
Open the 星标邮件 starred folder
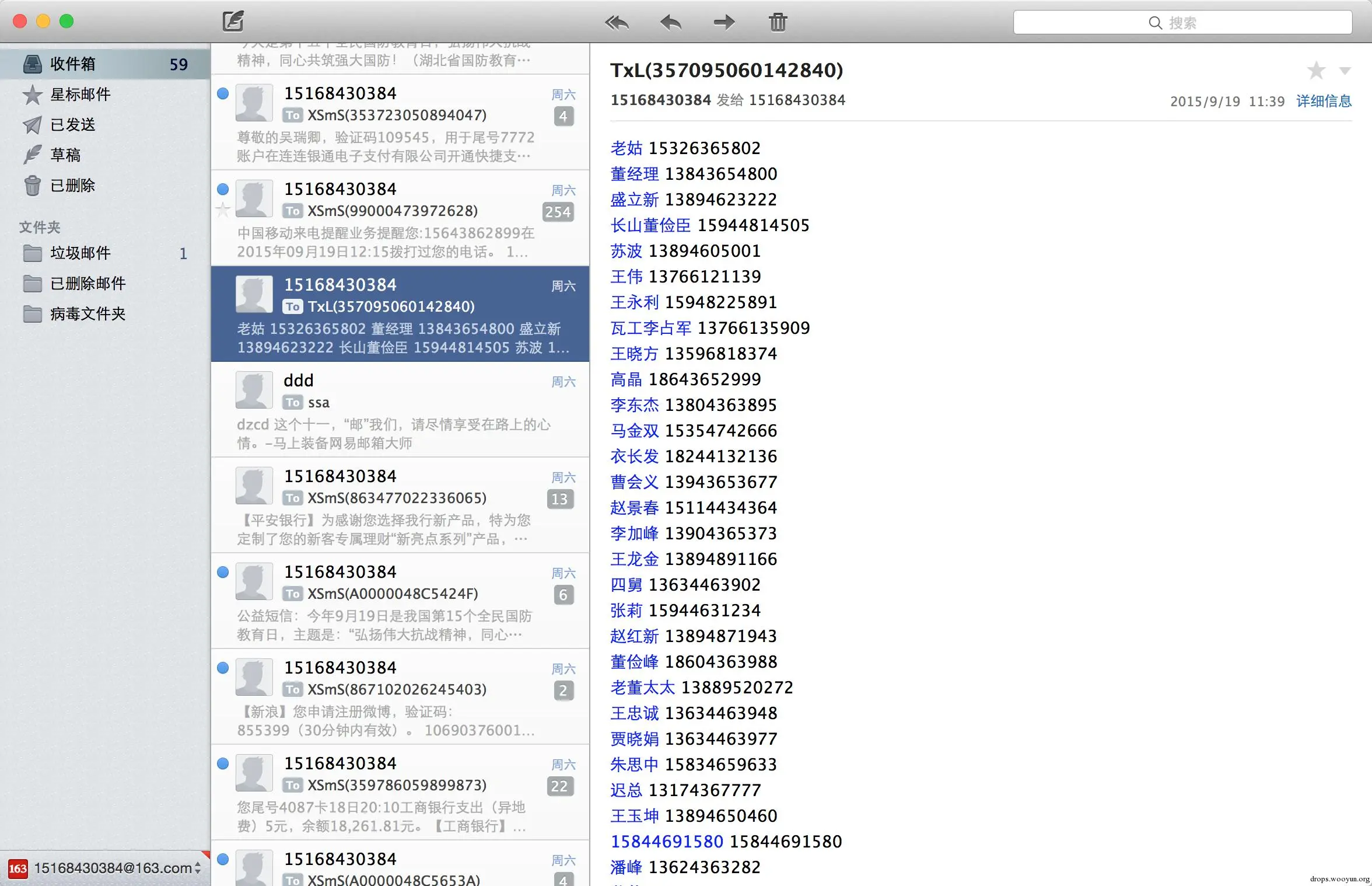point(80,95)
